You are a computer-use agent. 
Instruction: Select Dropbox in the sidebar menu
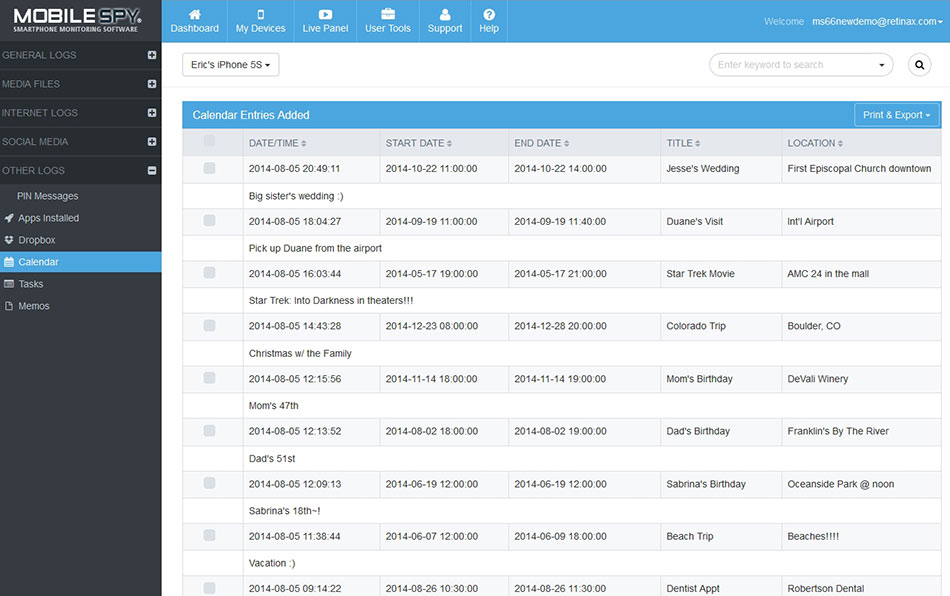pyautogui.click(x=37, y=240)
